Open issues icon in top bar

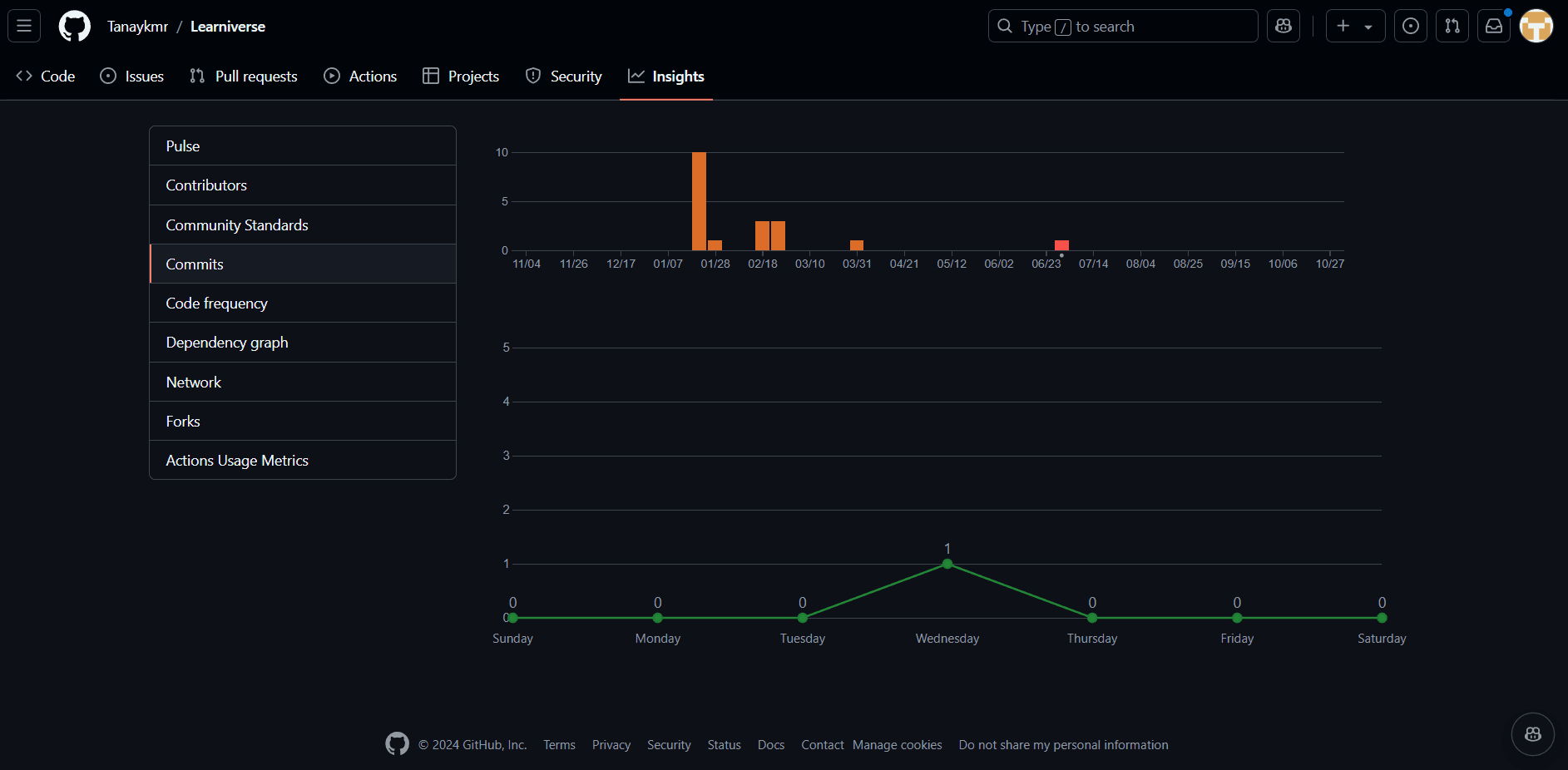(x=1411, y=26)
